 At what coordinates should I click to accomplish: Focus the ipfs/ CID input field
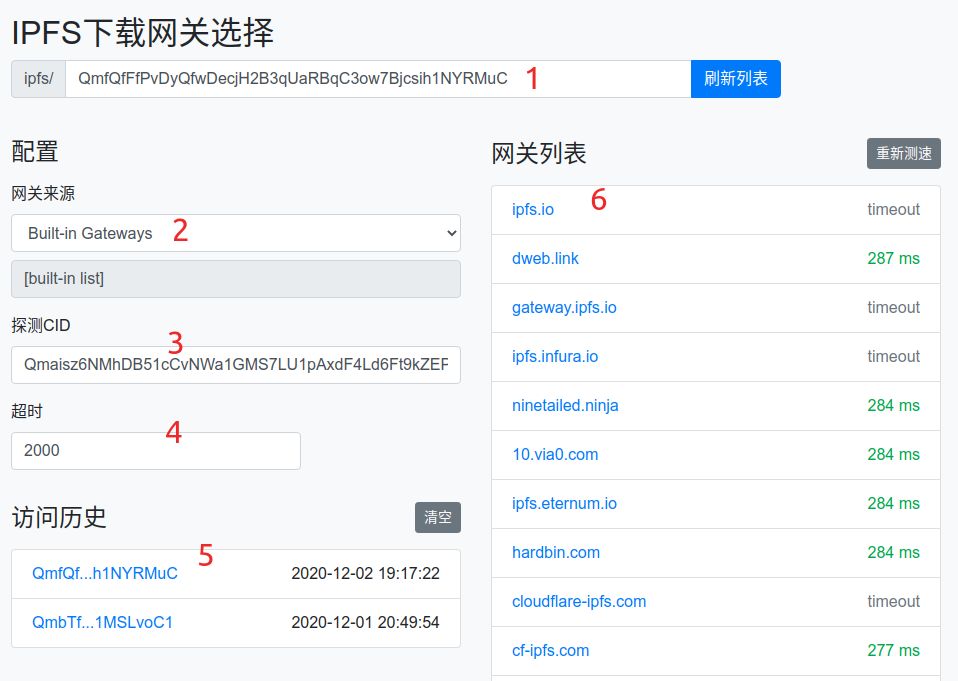[378, 79]
